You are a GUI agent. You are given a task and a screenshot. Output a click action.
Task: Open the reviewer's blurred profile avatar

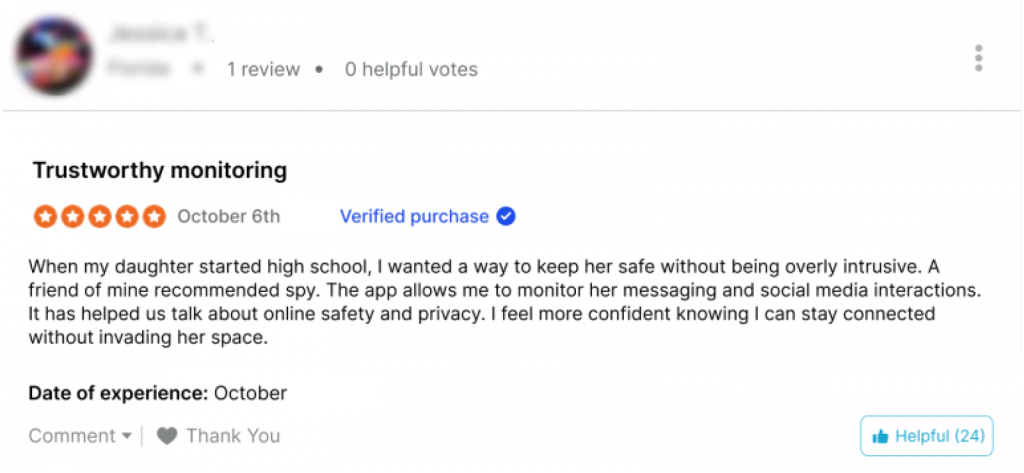click(x=55, y=56)
